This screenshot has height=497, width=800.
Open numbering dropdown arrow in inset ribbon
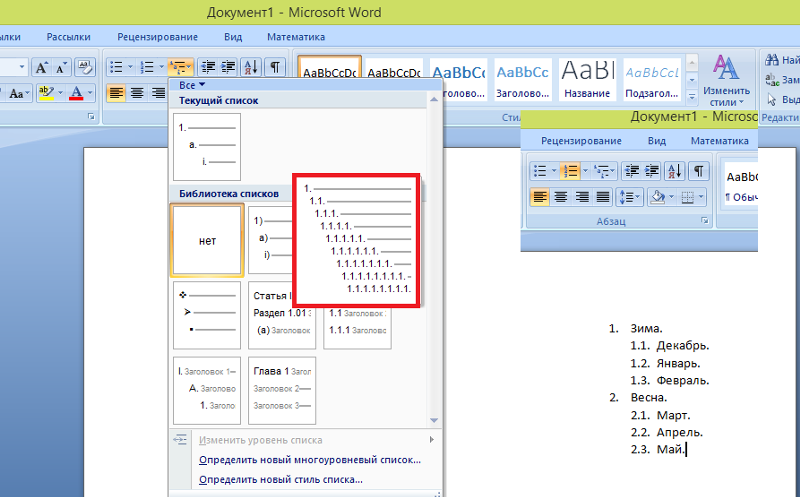[x=585, y=171]
